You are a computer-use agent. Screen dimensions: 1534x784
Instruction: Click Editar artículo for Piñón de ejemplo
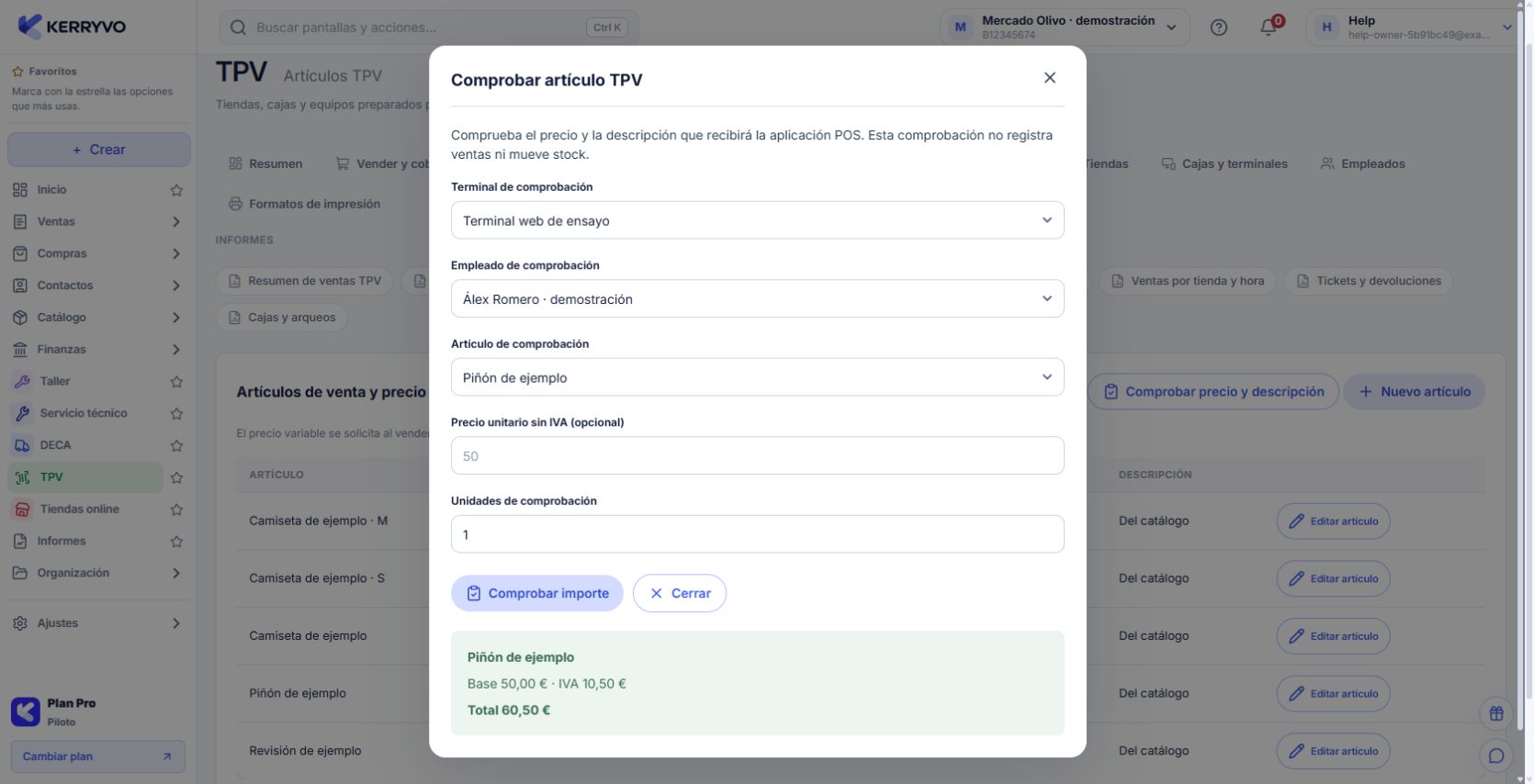click(1333, 694)
